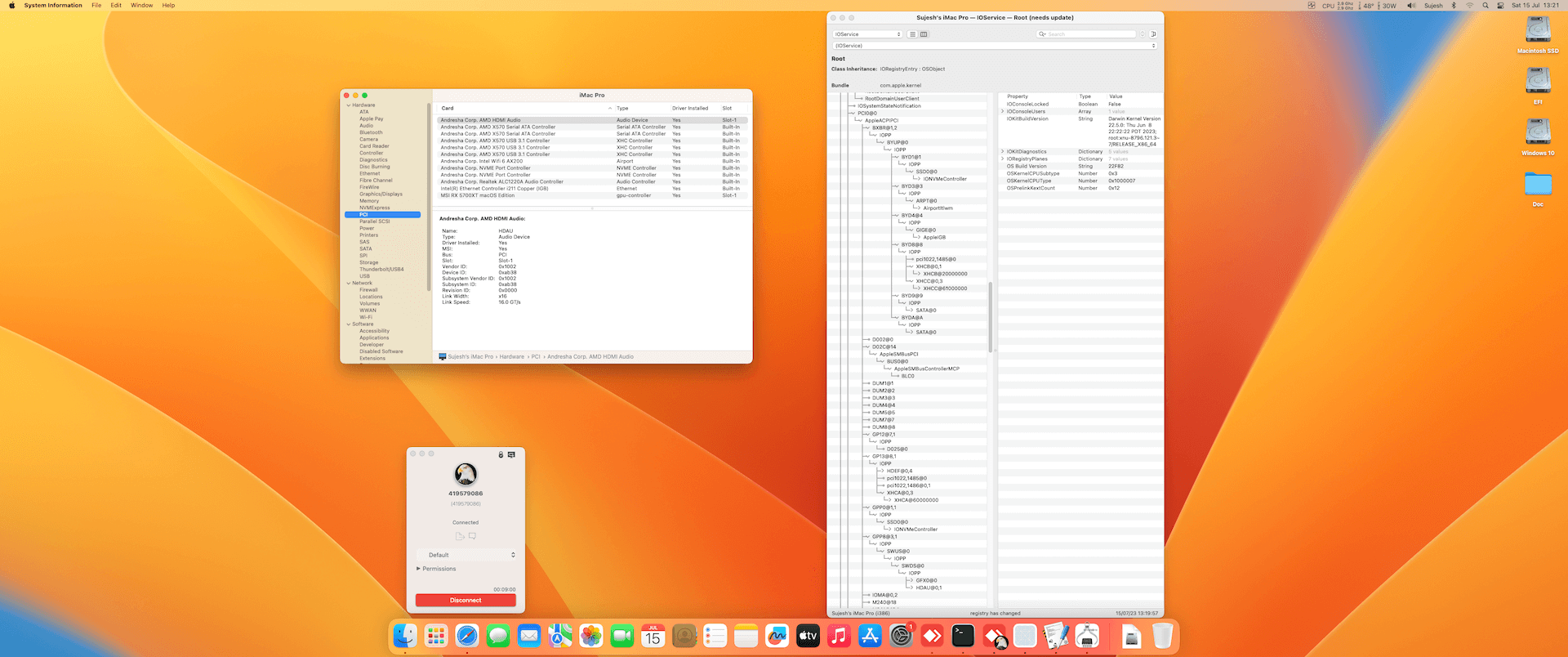
Task: Click Hardware in the path bar
Action: click(512, 357)
